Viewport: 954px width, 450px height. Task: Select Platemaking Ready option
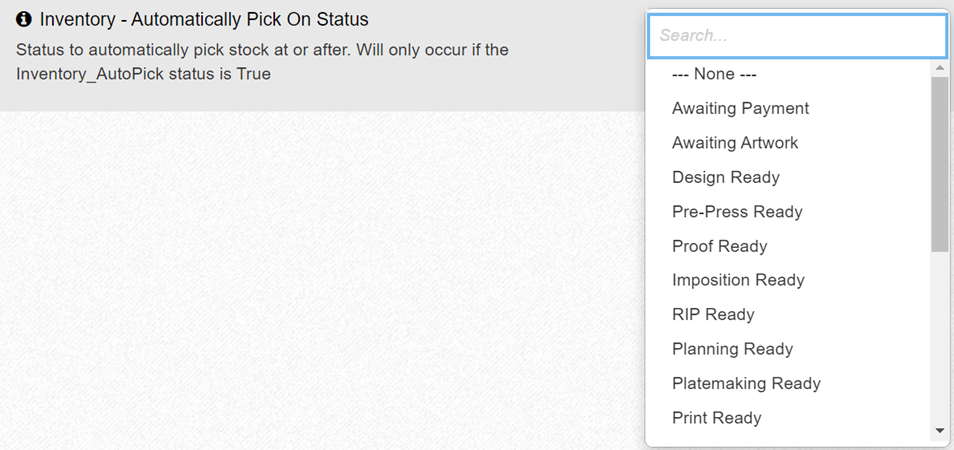(746, 383)
